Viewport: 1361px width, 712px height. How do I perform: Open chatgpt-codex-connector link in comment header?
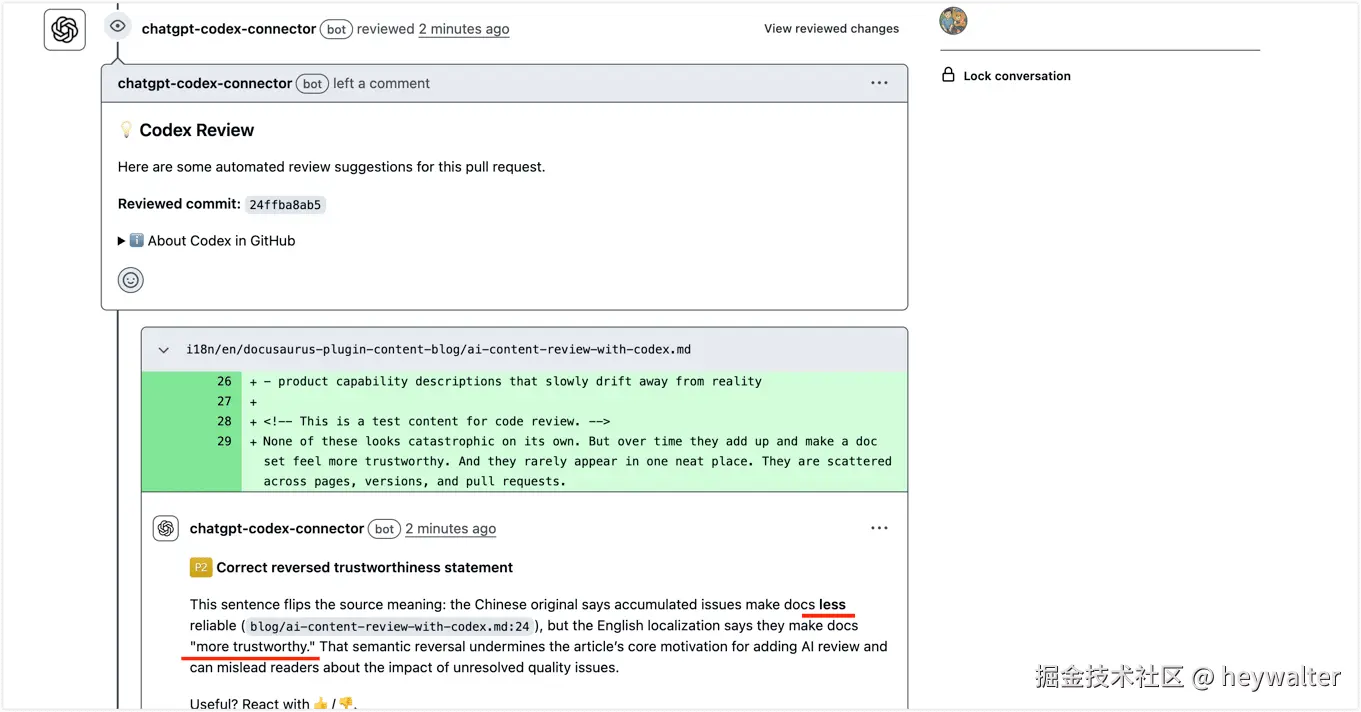[x=205, y=83]
